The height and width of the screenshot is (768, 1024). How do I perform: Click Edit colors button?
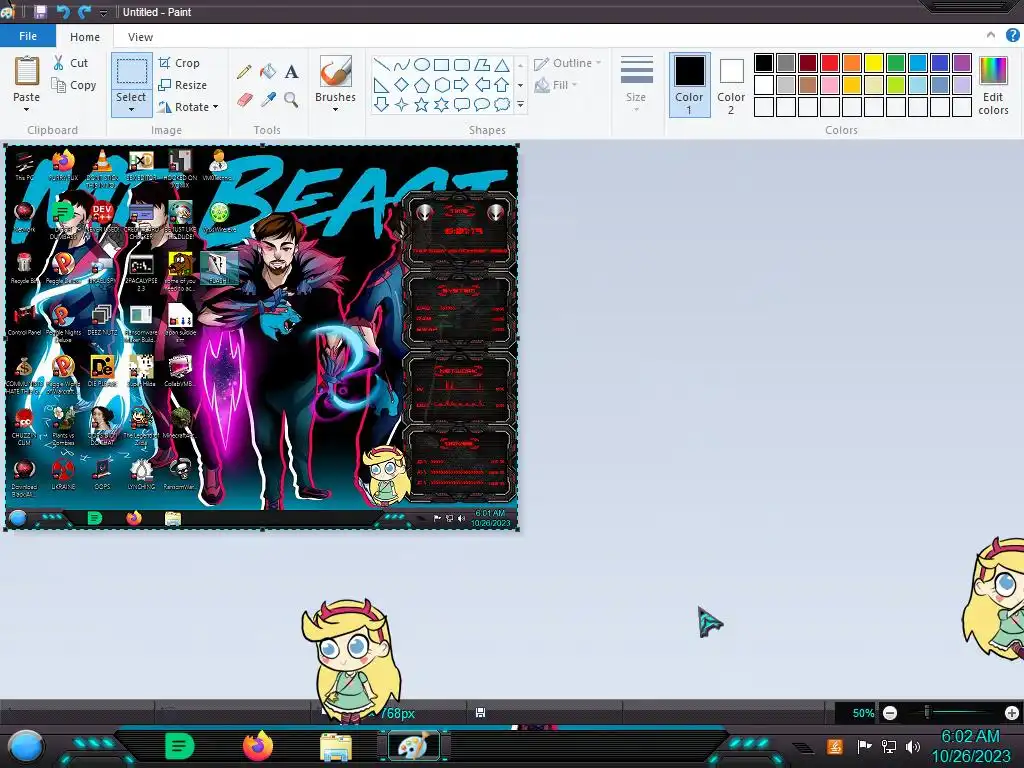point(993,85)
